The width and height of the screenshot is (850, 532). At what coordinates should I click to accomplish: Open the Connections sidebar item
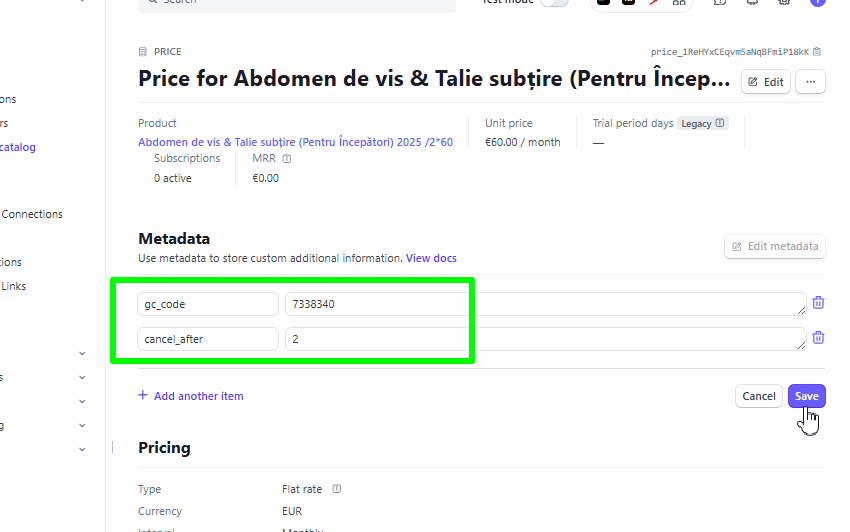[x=32, y=214]
